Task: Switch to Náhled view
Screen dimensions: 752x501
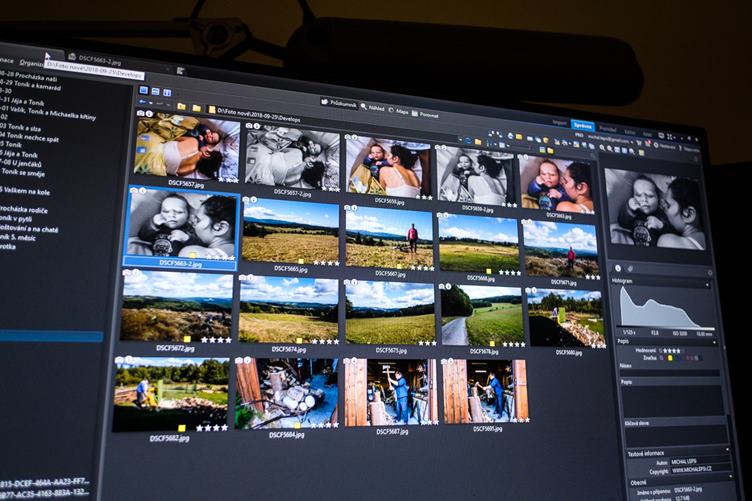Action: [373, 107]
